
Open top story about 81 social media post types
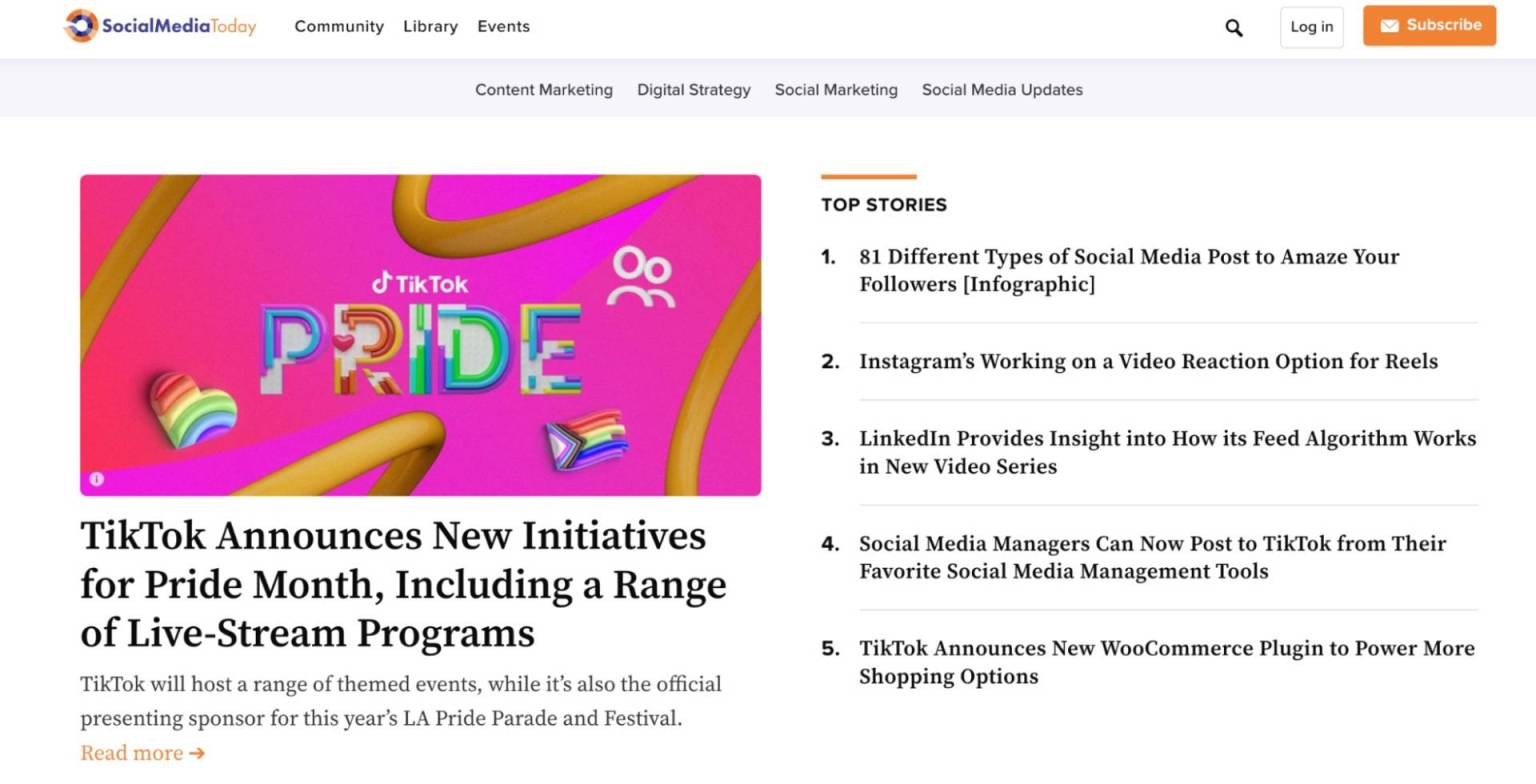pyautogui.click(x=1129, y=270)
